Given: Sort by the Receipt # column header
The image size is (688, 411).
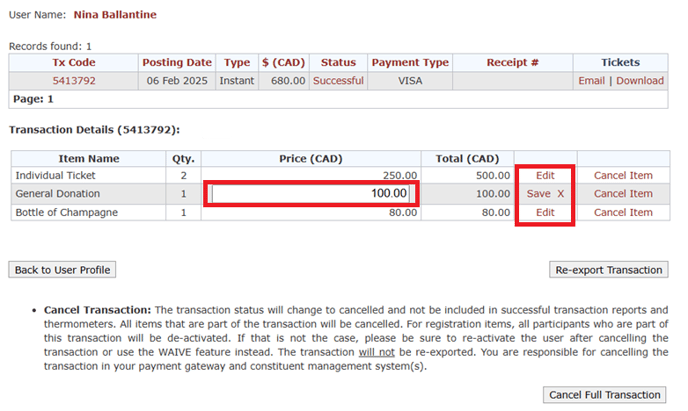Looking at the screenshot, I should [x=512, y=62].
